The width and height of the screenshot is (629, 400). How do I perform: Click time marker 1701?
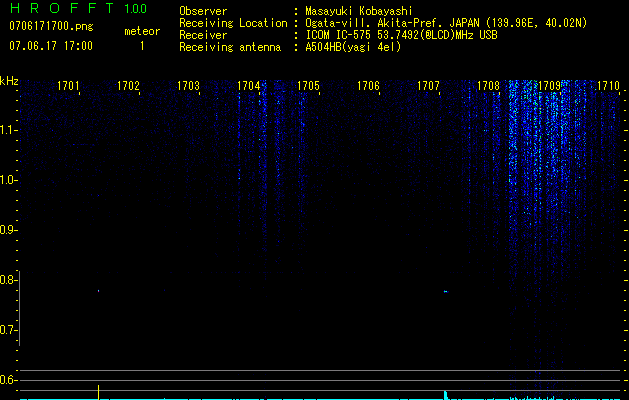tap(68, 86)
